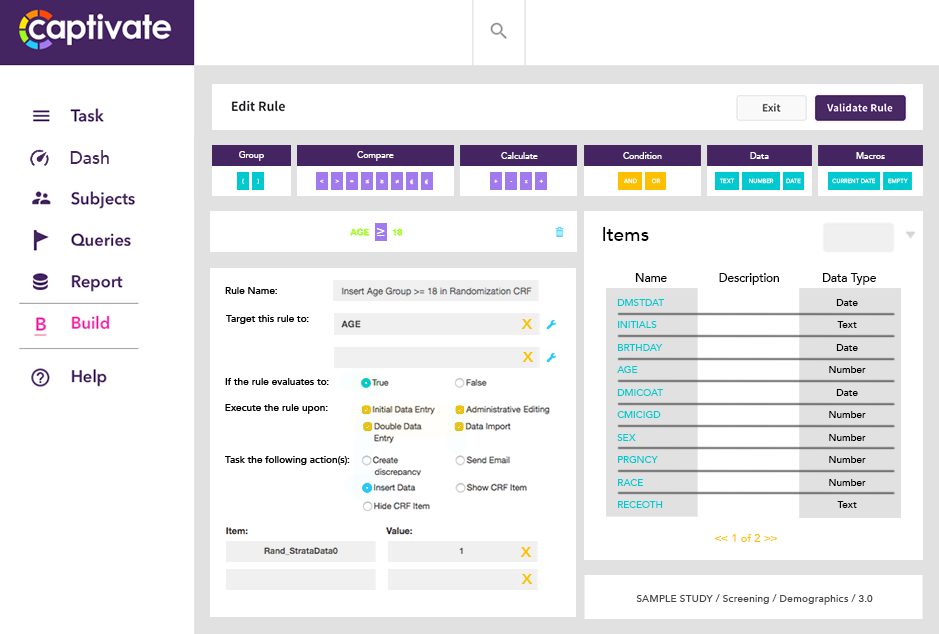This screenshot has height=634, width=939.
Task: Insert the AND condition
Action: coord(630,181)
